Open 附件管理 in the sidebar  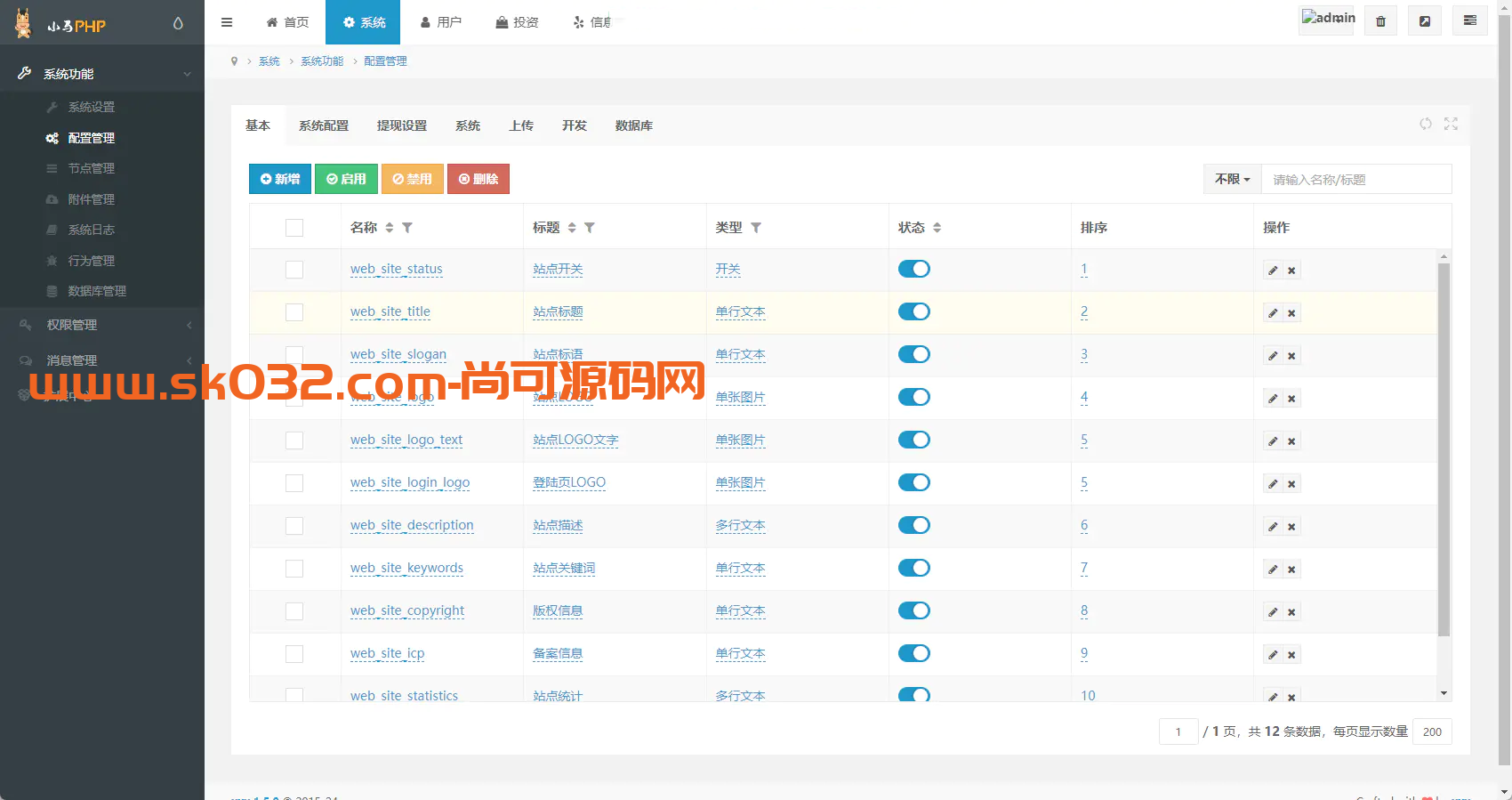[91, 199]
